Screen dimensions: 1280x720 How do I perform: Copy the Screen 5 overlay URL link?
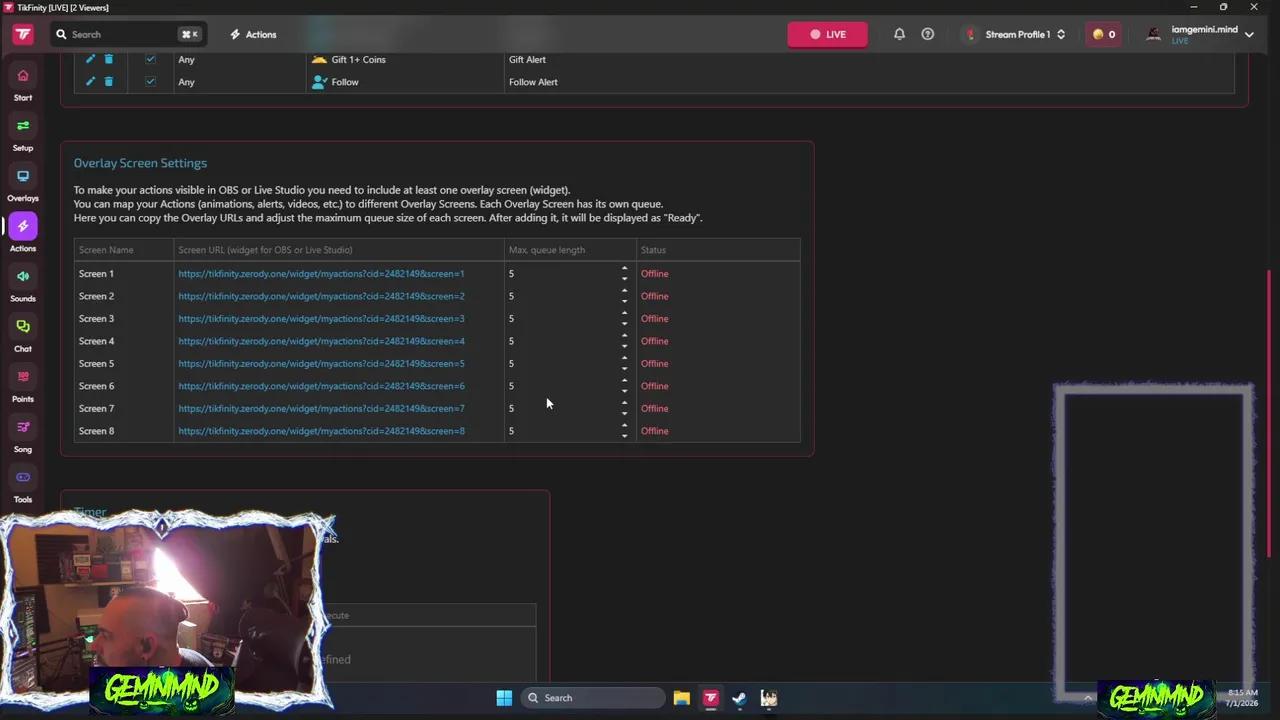point(321,363)
